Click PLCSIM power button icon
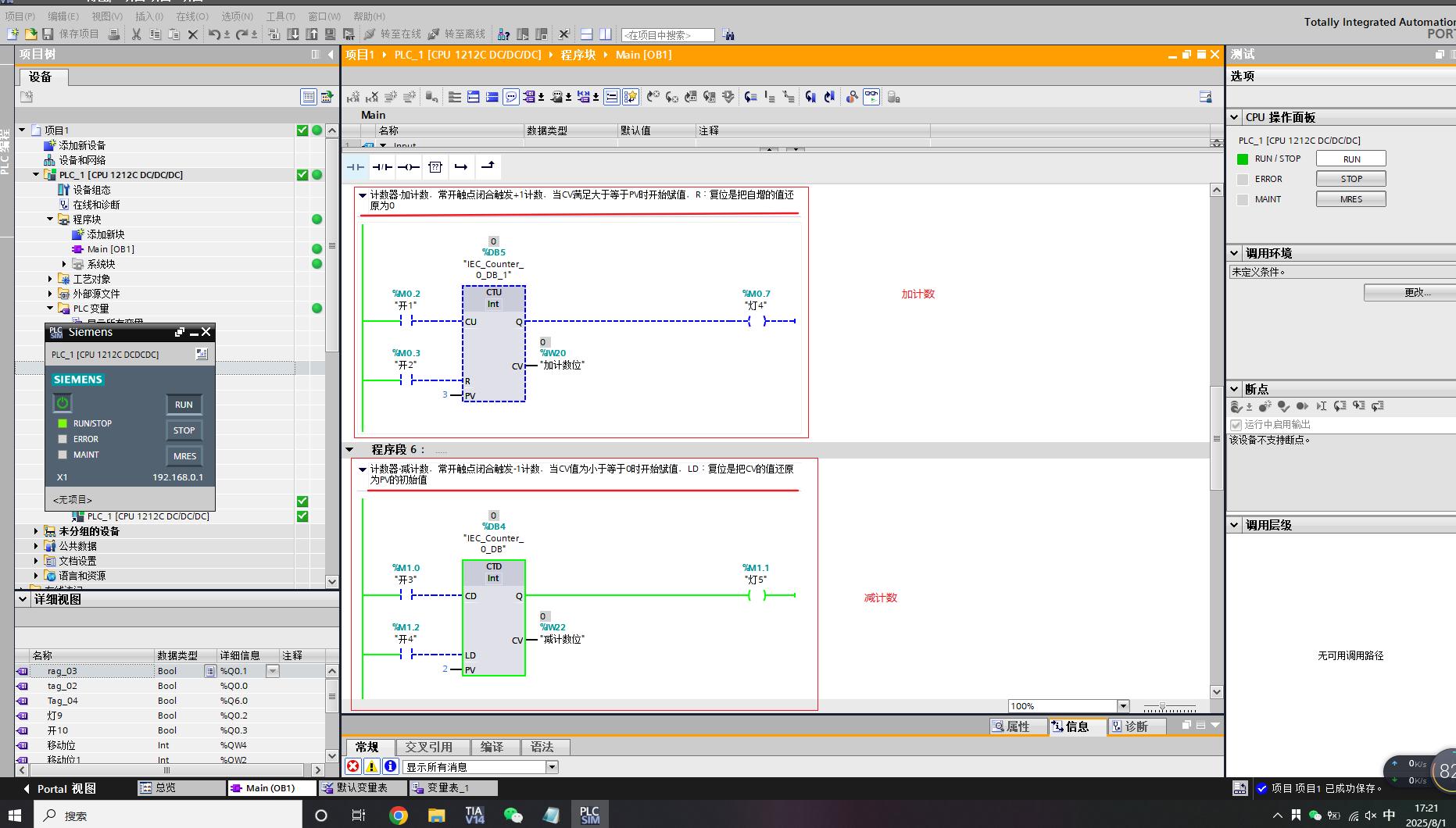Viewport: 1456px width, 828px height. (63, 403)
